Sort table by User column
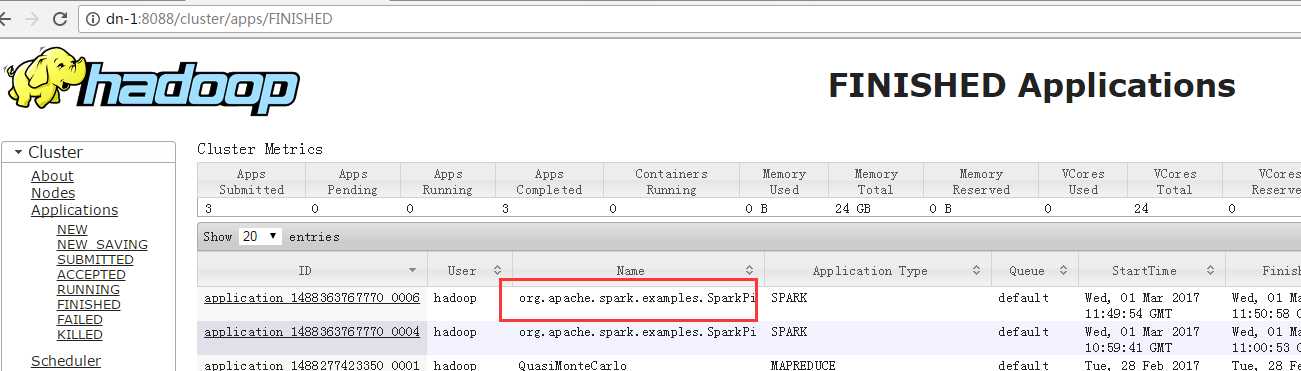This screenshot has width=1301, height=371. coord(469,271)
